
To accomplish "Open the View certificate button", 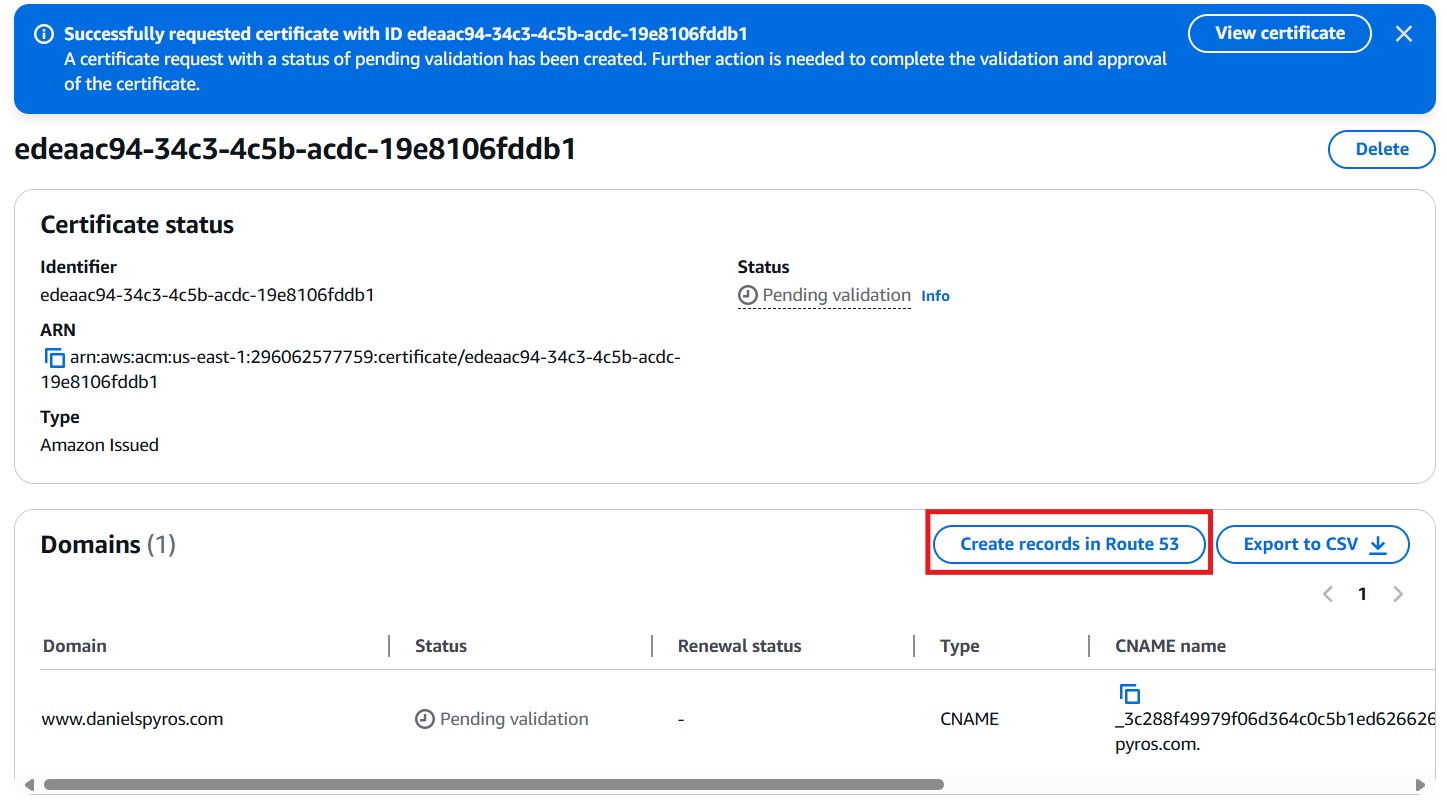I will click(x=1279, y=33).
